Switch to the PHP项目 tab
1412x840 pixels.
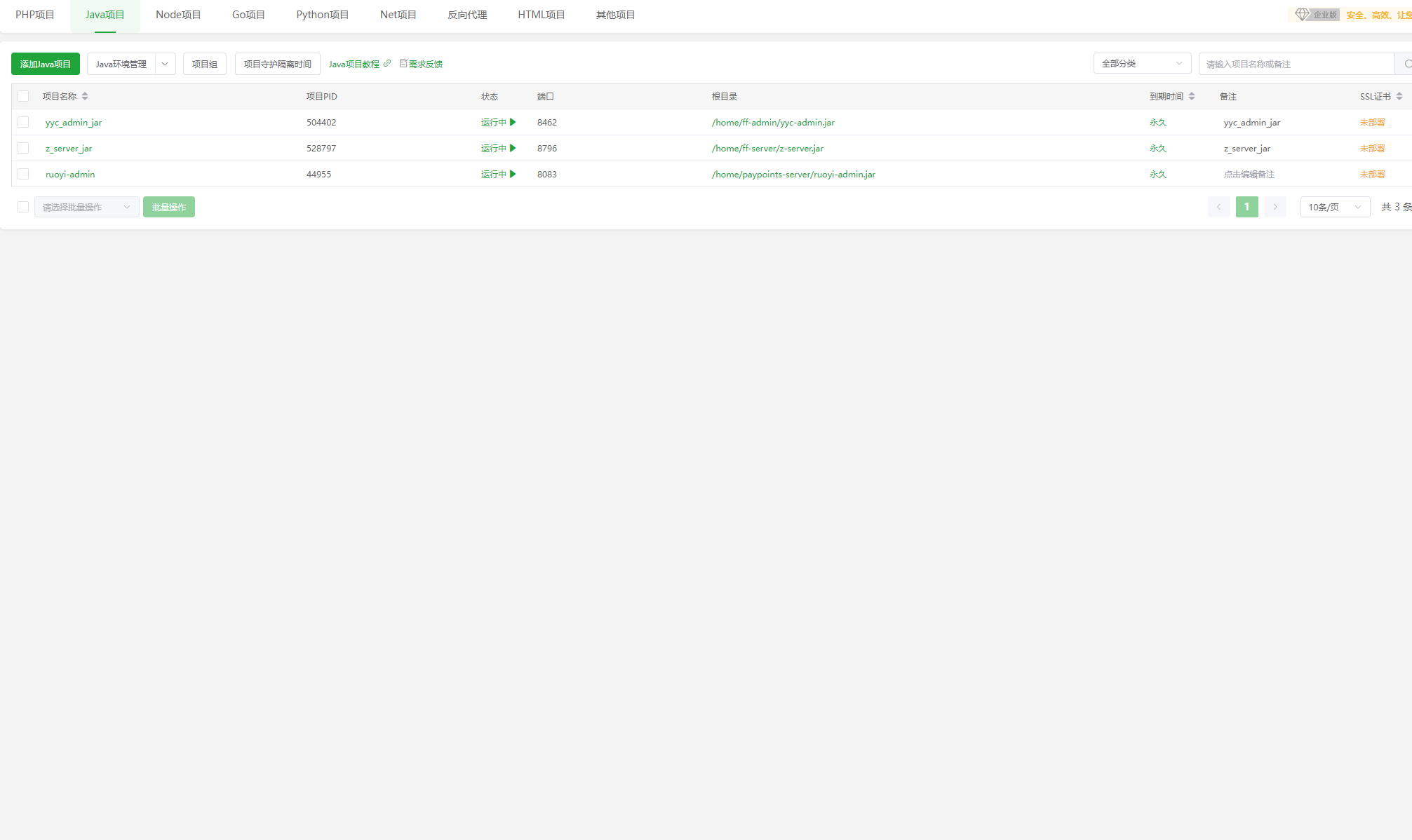(x=35, y=15)
